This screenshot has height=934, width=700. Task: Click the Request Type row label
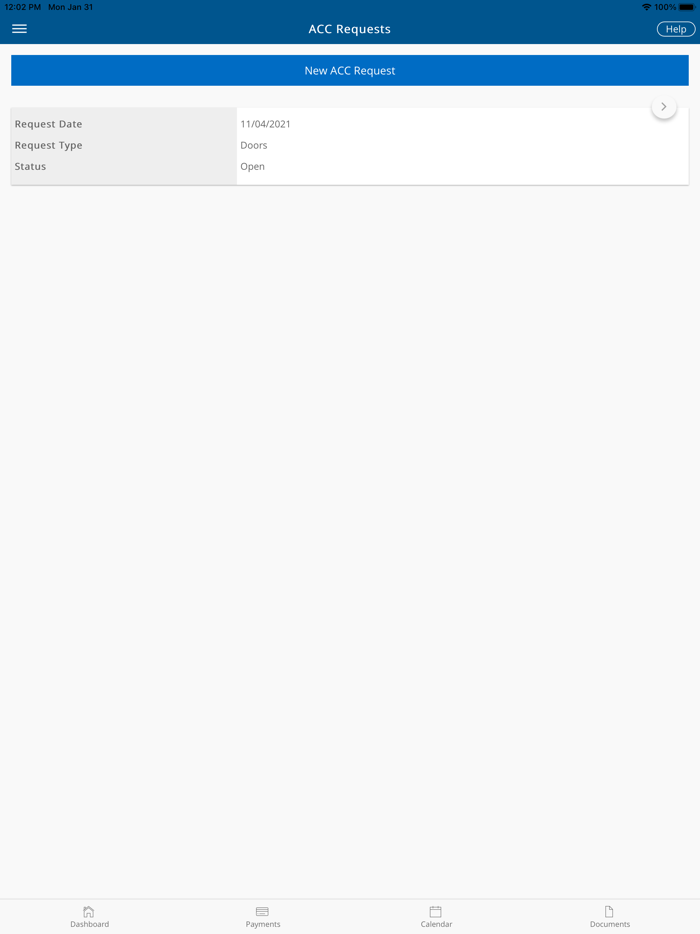coord(48,145)
